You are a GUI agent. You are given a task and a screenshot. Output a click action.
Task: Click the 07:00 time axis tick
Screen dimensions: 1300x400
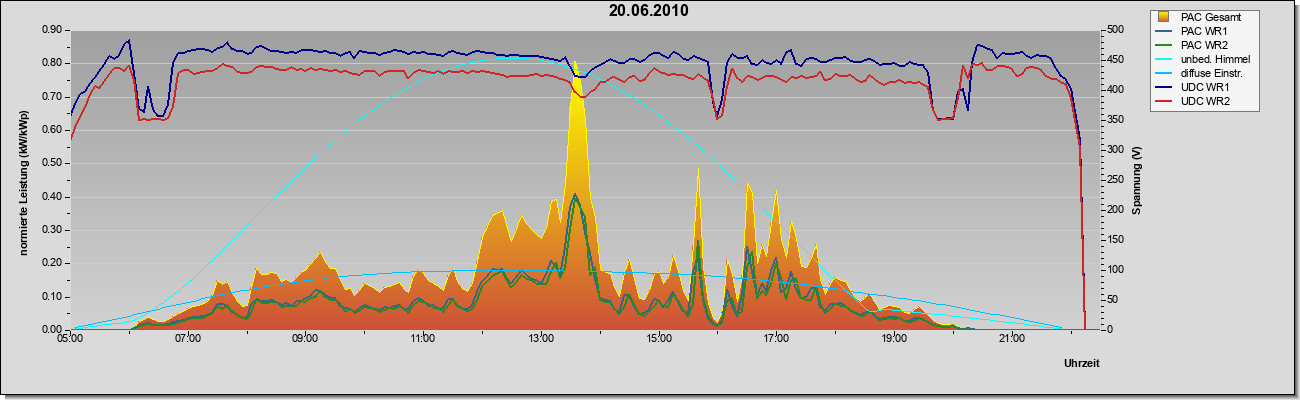click(x=188, y=339)
